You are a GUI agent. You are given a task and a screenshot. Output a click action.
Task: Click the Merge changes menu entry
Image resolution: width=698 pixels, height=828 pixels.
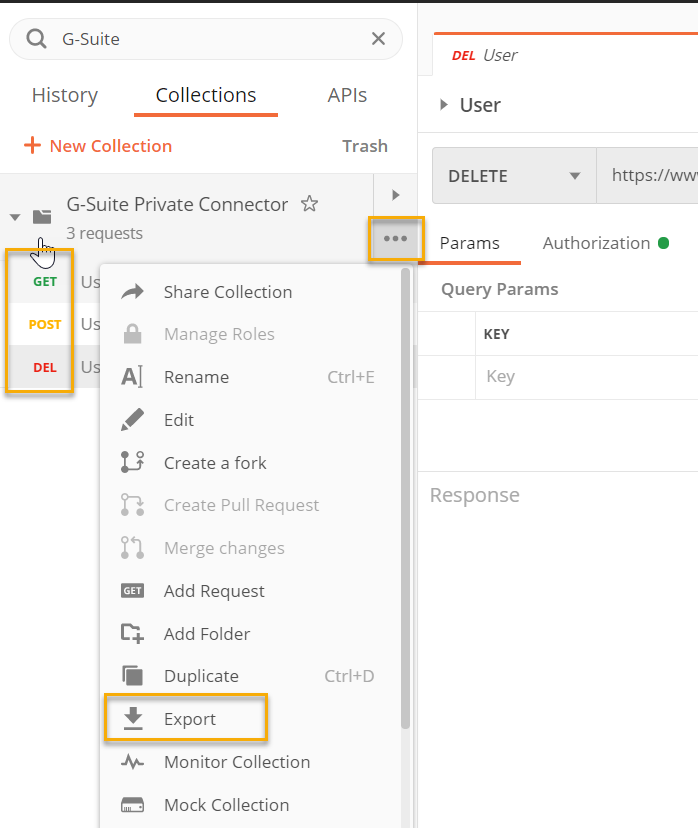coord(250,548)
